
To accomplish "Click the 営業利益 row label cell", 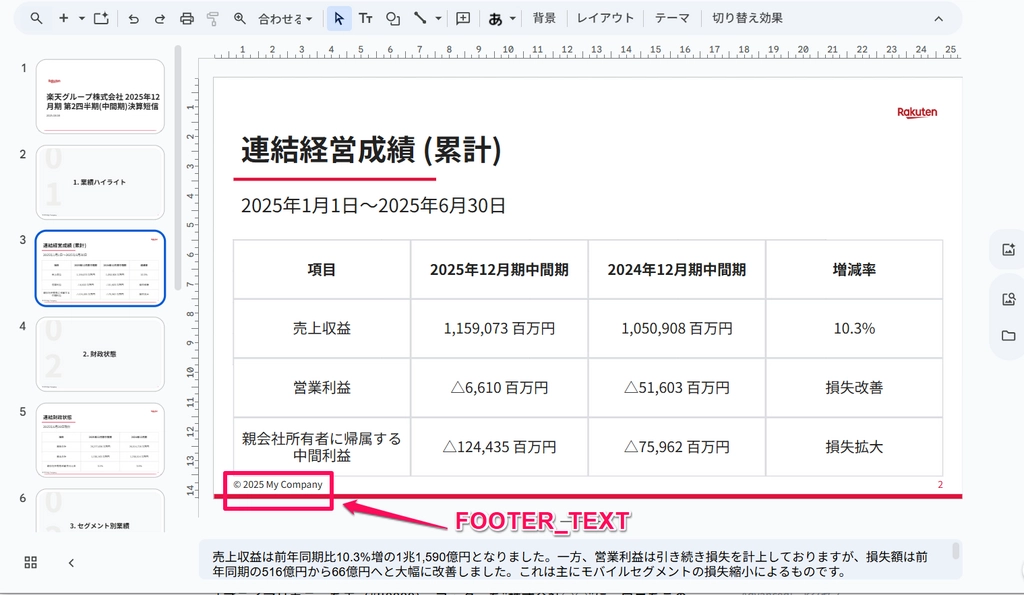I will [322, 388].
